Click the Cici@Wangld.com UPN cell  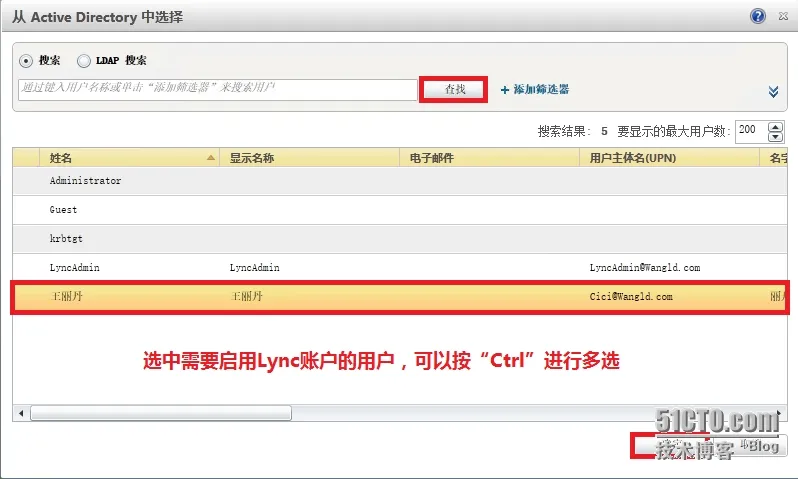point(631,297)
